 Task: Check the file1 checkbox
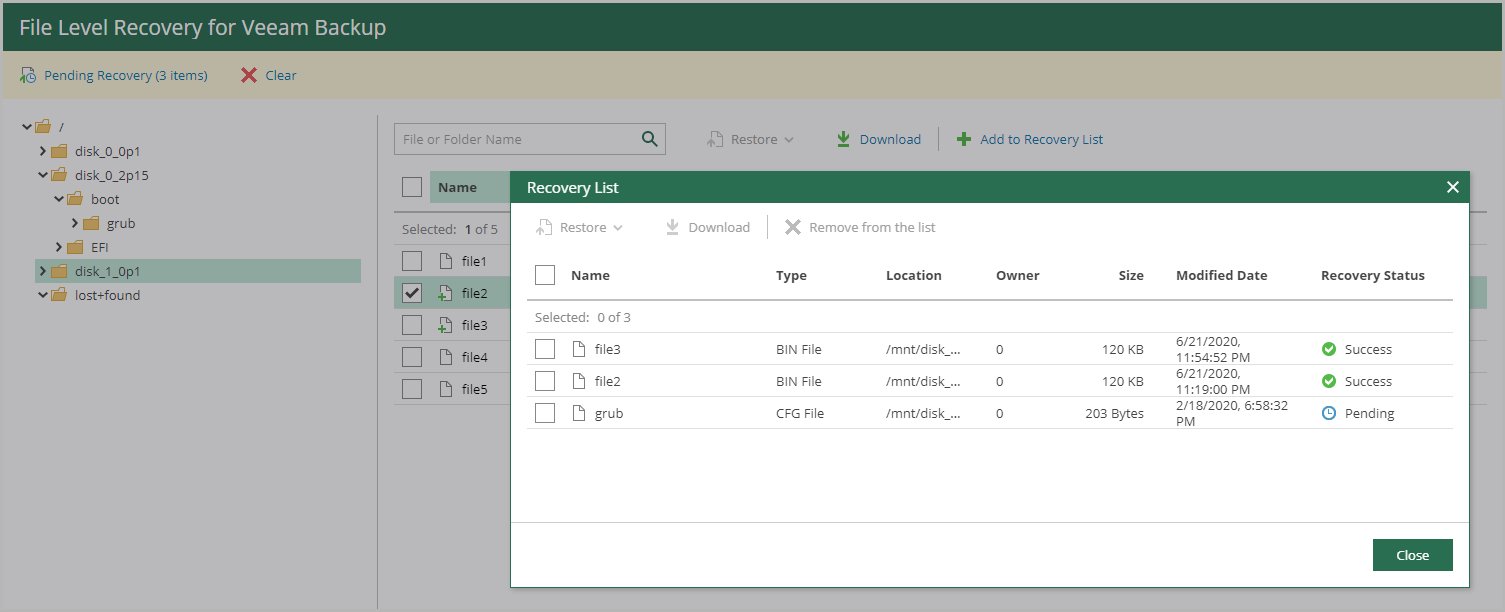click(x=412, y=261)
